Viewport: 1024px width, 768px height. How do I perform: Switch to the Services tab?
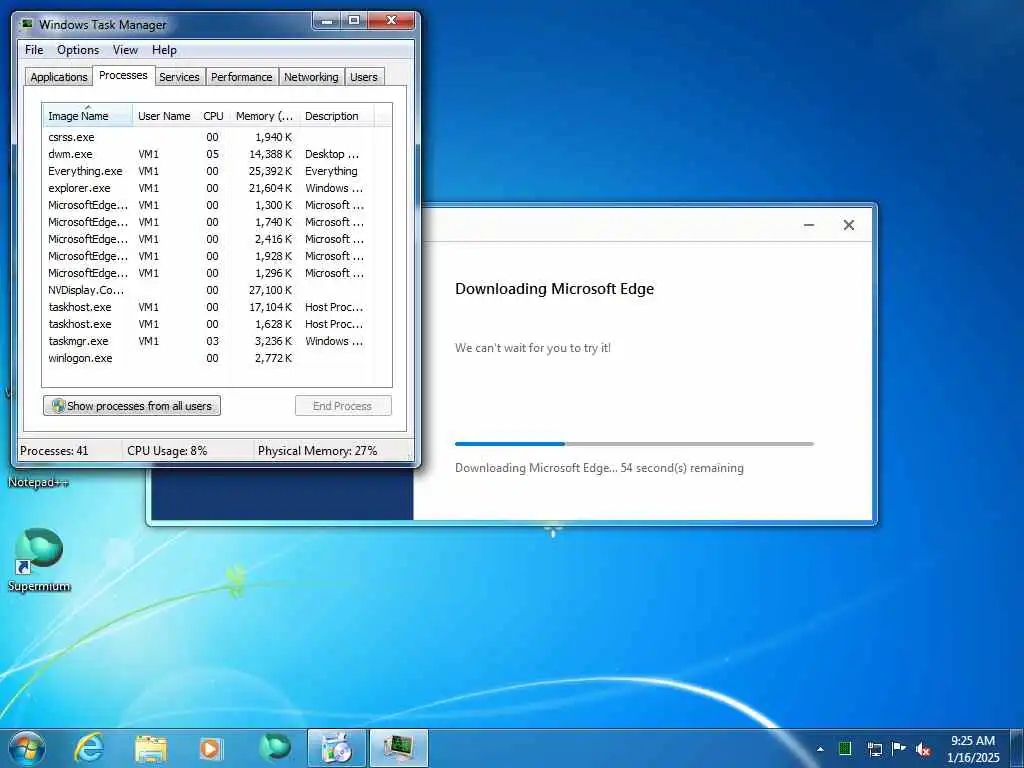click(179, 77)
